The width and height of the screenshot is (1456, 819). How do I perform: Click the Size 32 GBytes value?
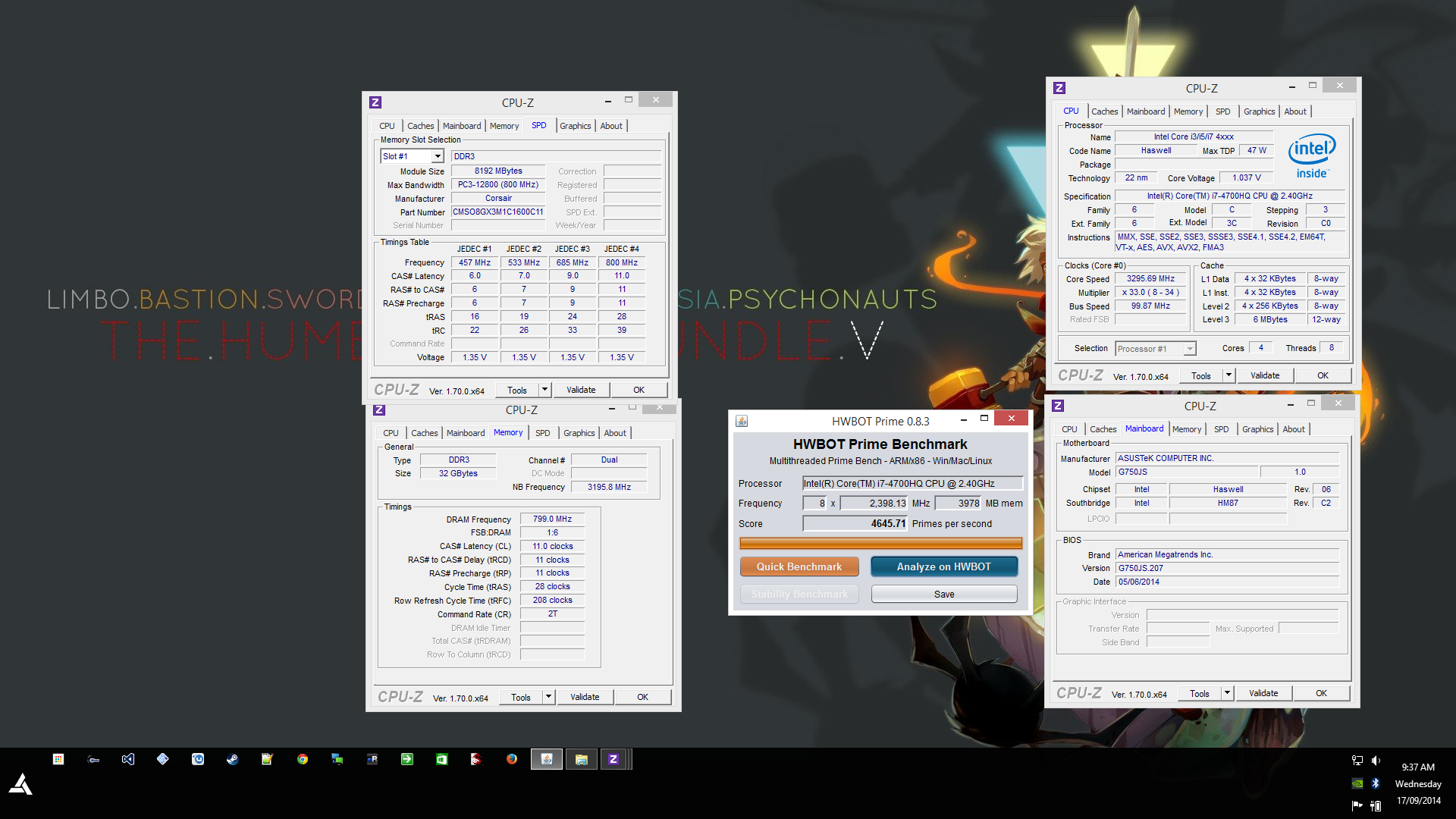click(x=458, y=473)
